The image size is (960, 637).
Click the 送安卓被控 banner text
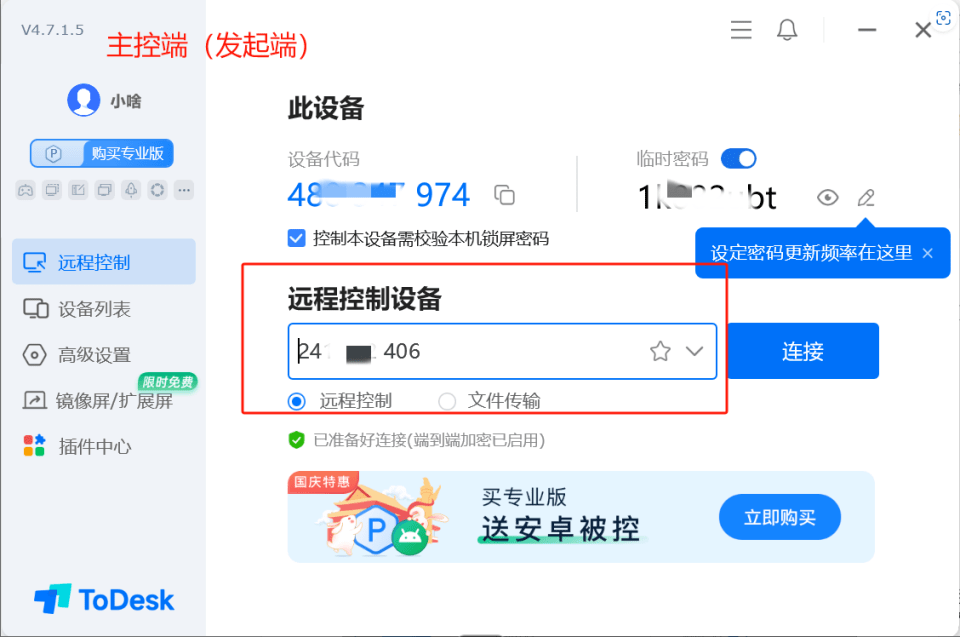pyautogui.click(x=560, y=529)
